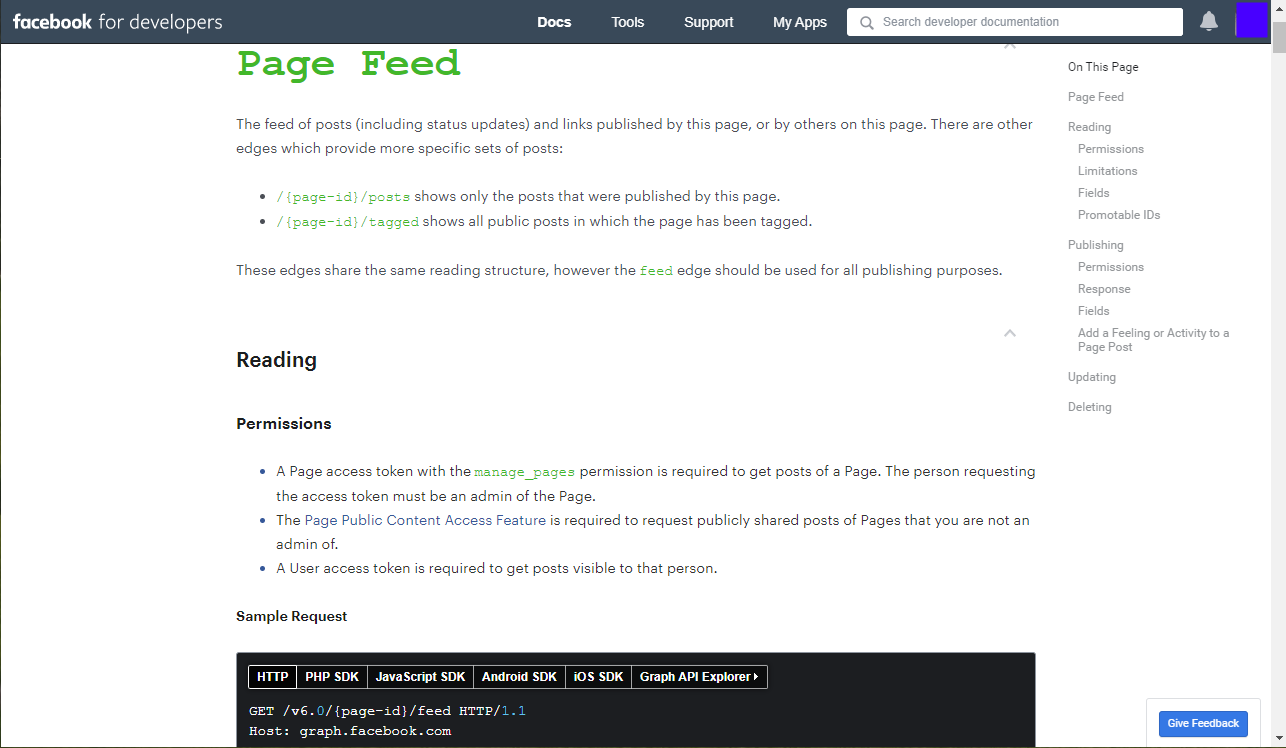Image resolution: width=1286 pixels, height=748 pixels.
Task: Jump to Publishing in sidebar
Action: coord(1096,245)
